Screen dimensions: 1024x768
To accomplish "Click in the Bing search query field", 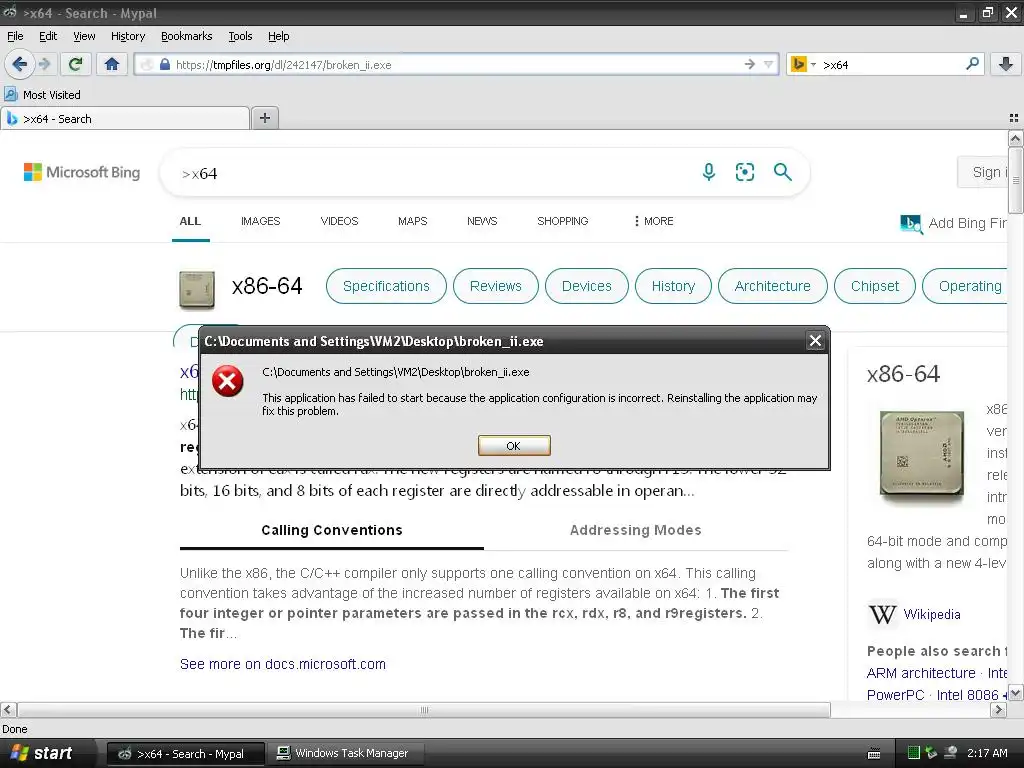I will [431, 173].
